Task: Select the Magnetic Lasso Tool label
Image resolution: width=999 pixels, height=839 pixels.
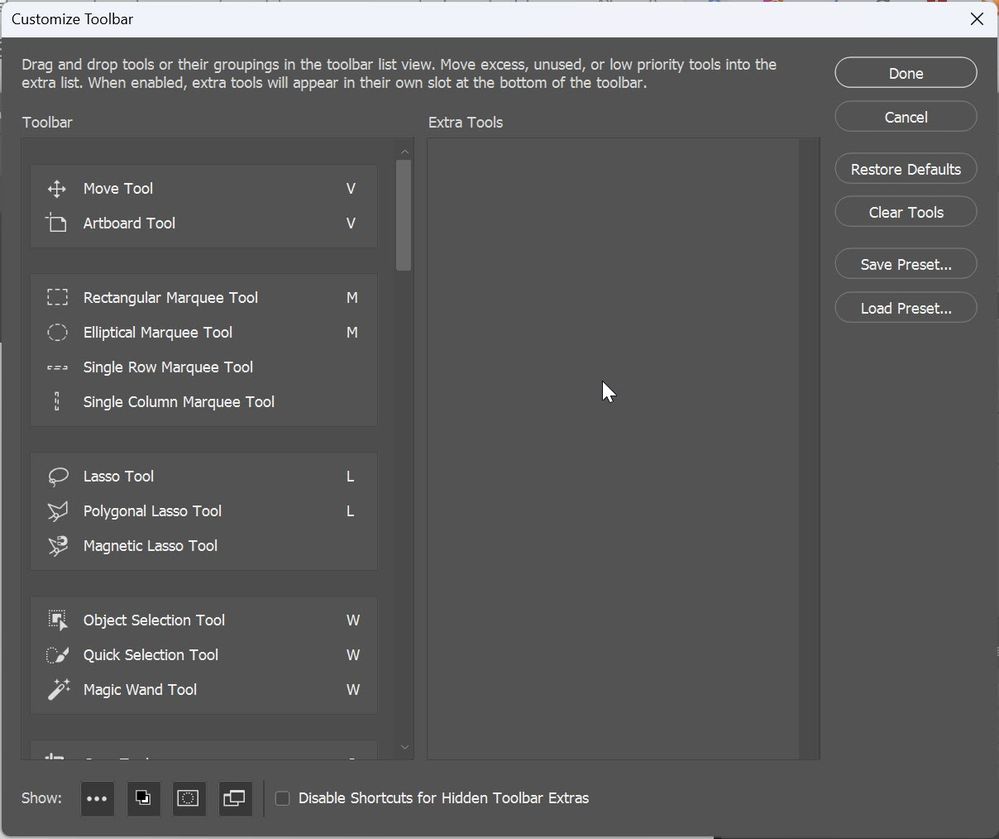Action: pos(150,546)
